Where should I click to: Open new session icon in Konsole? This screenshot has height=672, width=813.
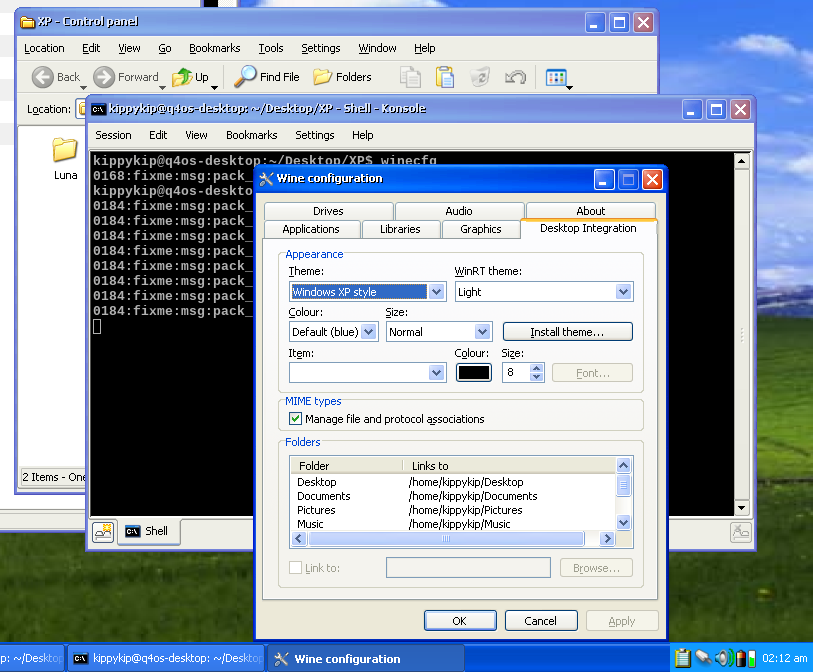[103, 532]
